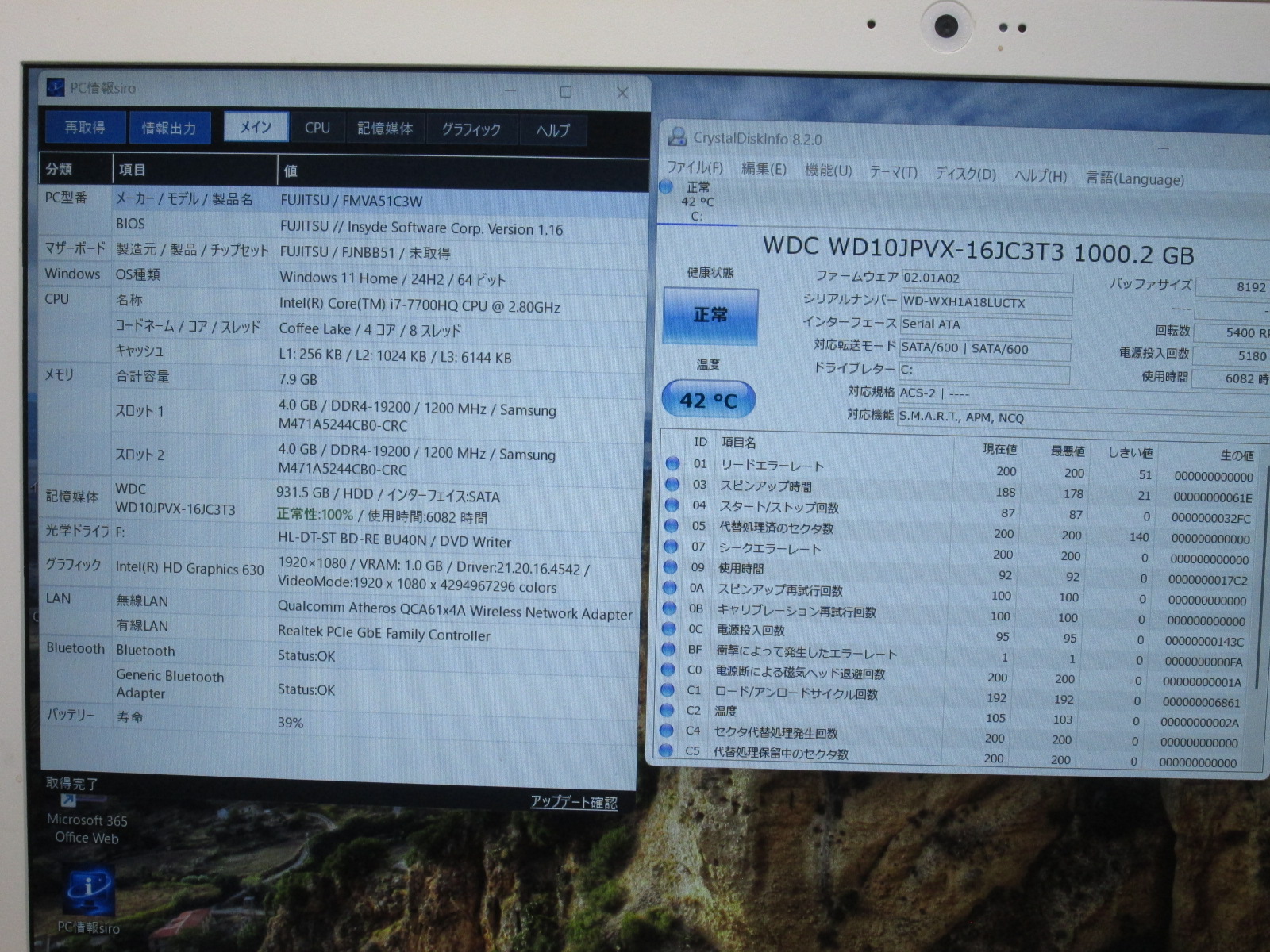
Task: Click the PC情報siro title bar icon
Action: point(56,87)
